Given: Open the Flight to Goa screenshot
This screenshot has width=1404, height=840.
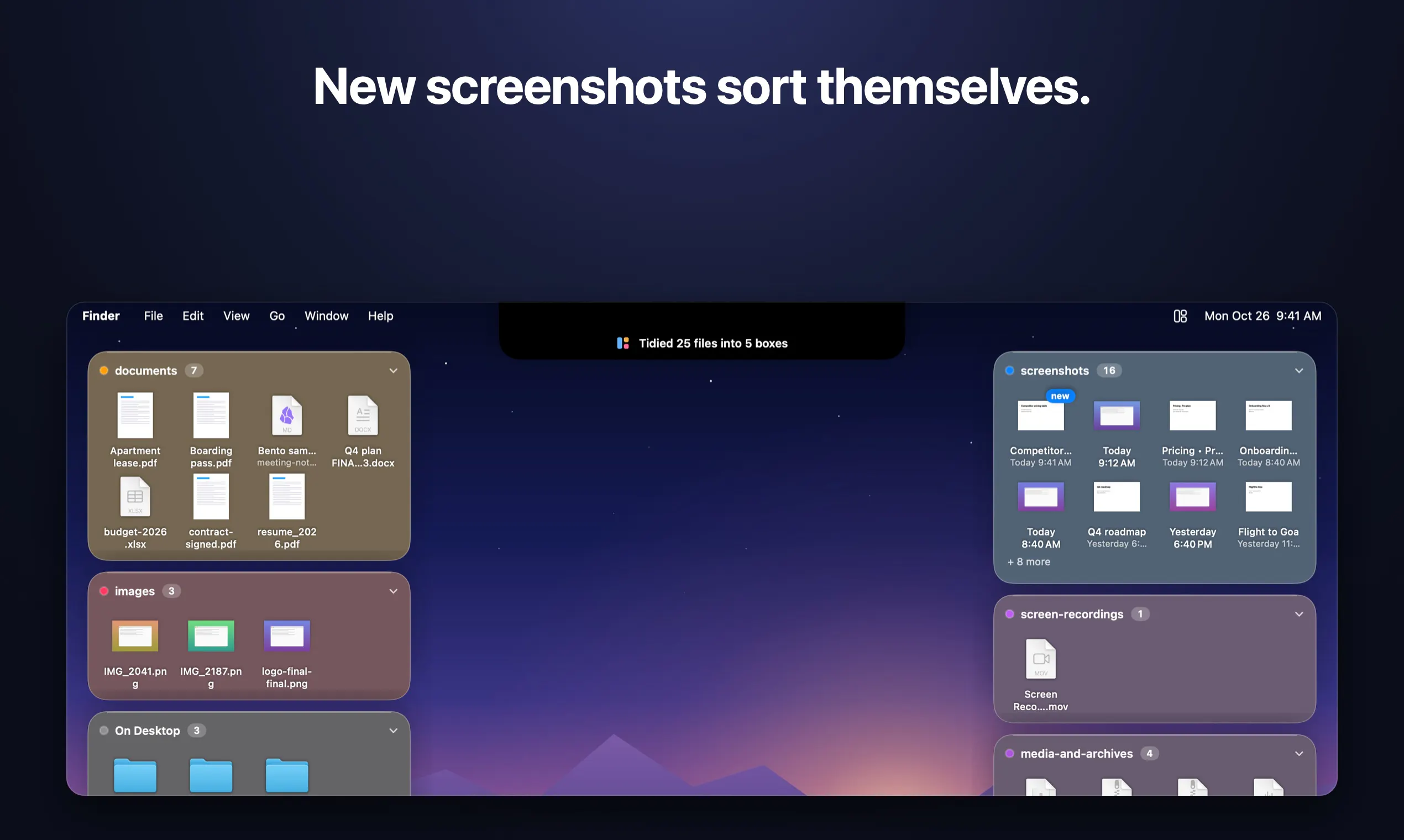Looking at the screenshot, I should pyautogui.click(x=1268, y=496).
